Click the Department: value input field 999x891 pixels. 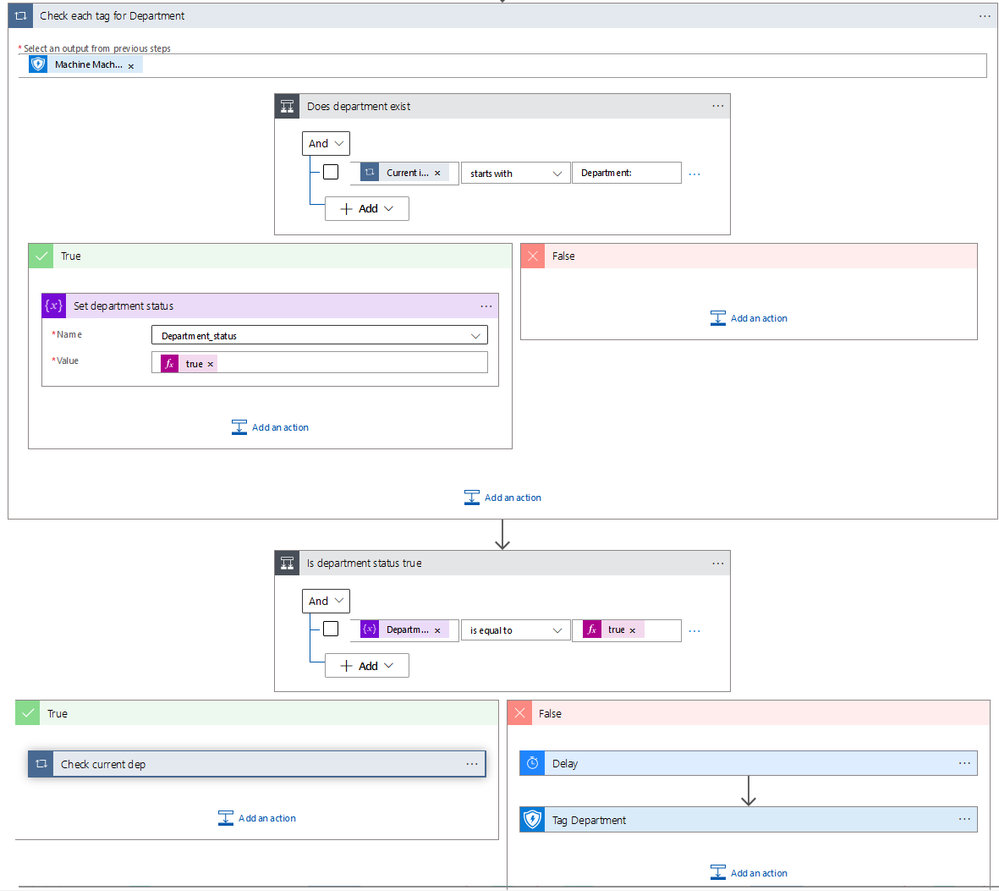[x=626, y=172]
